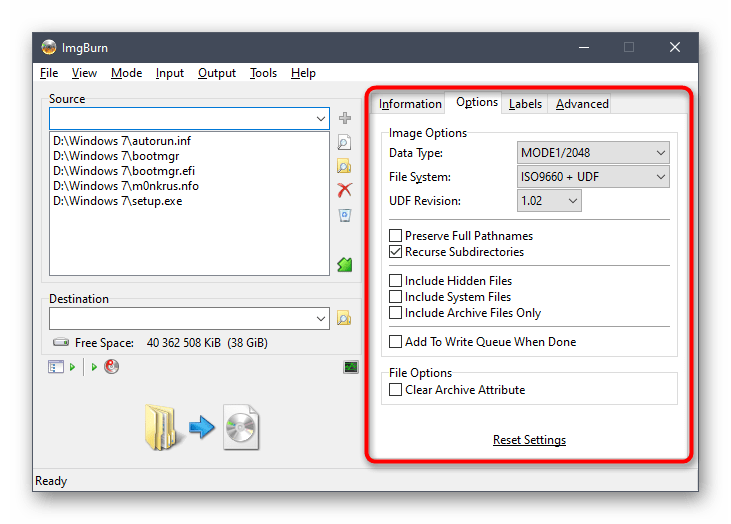This screenshot has height=524, width=731.
Task: Click the big folder-to-disc build icon
Action: (x=202, y=427)
